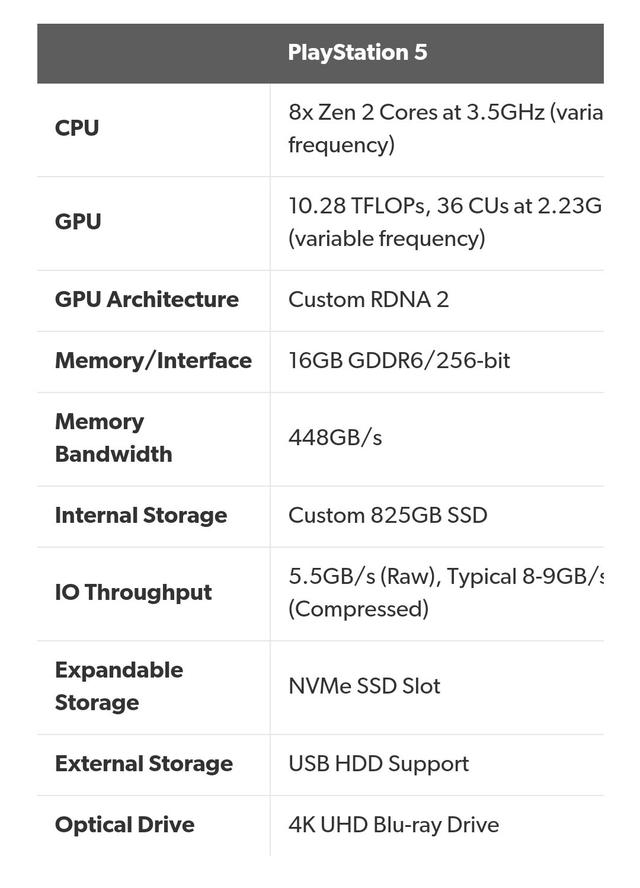Click the NVMe SSD Slot value
The width and height of the screenshot is (640, 888).
pyautogui.click(x=364, y=686)
